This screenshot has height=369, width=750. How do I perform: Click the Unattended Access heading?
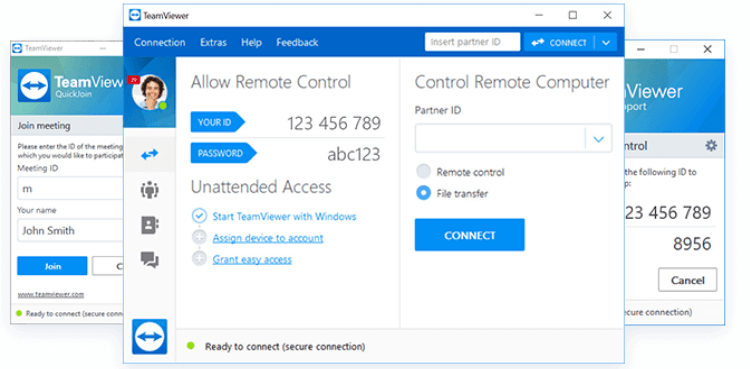coord(261,187)
